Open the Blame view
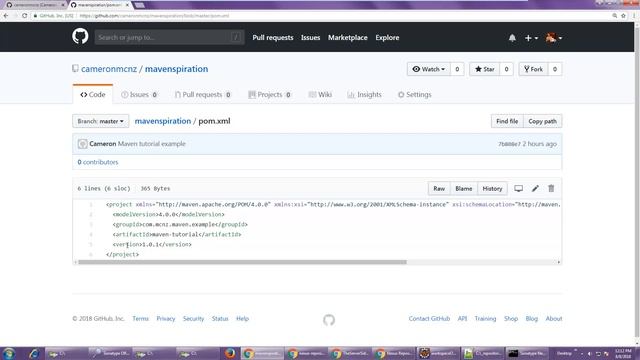The width and height of the screenshot is (640, 360). point(464,189)
